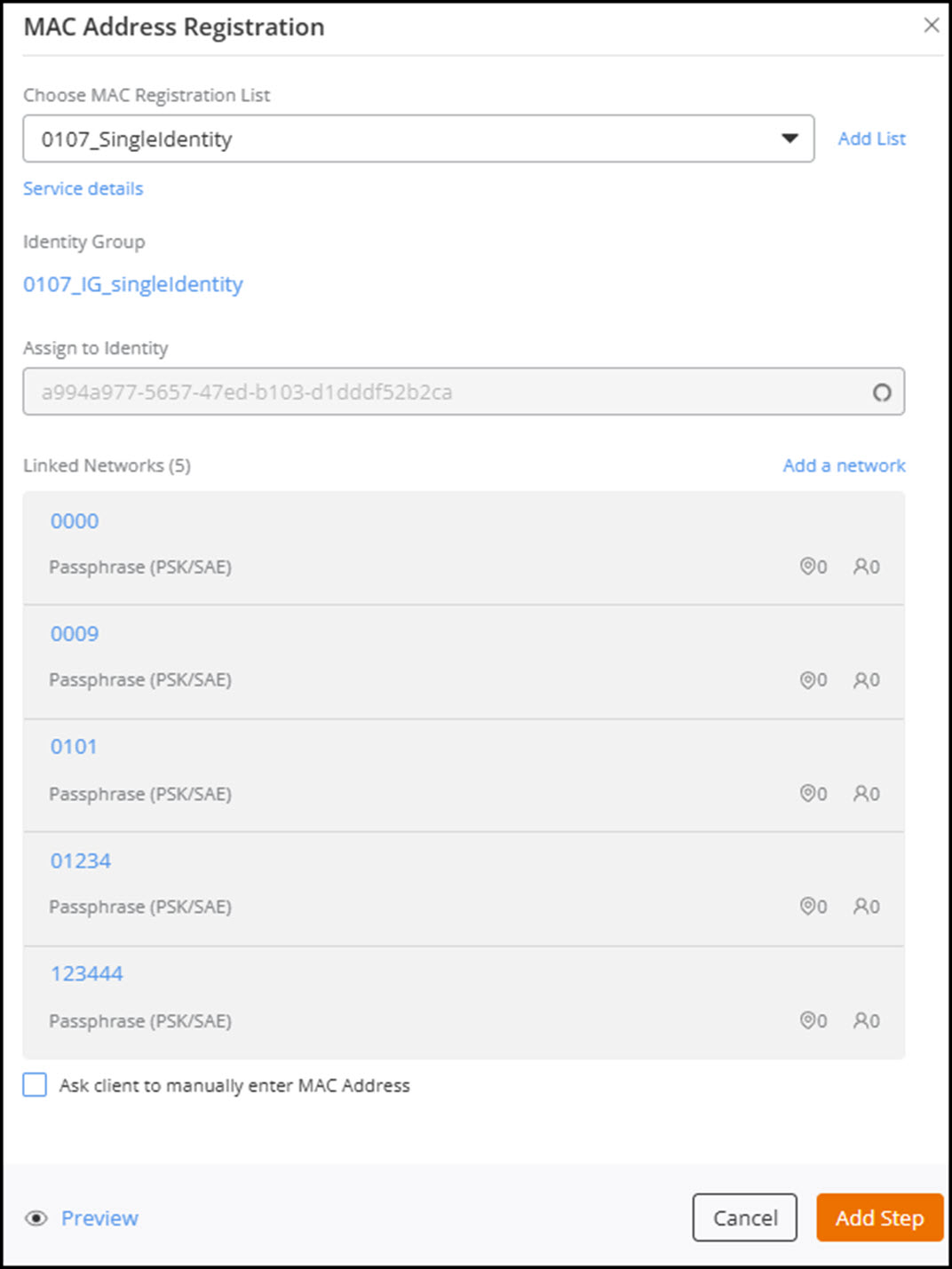Enable Ask client to manually enter MAC Address
This screenshot has width=952, height=1269.
pyautogui.click(x=35, y=1085)
